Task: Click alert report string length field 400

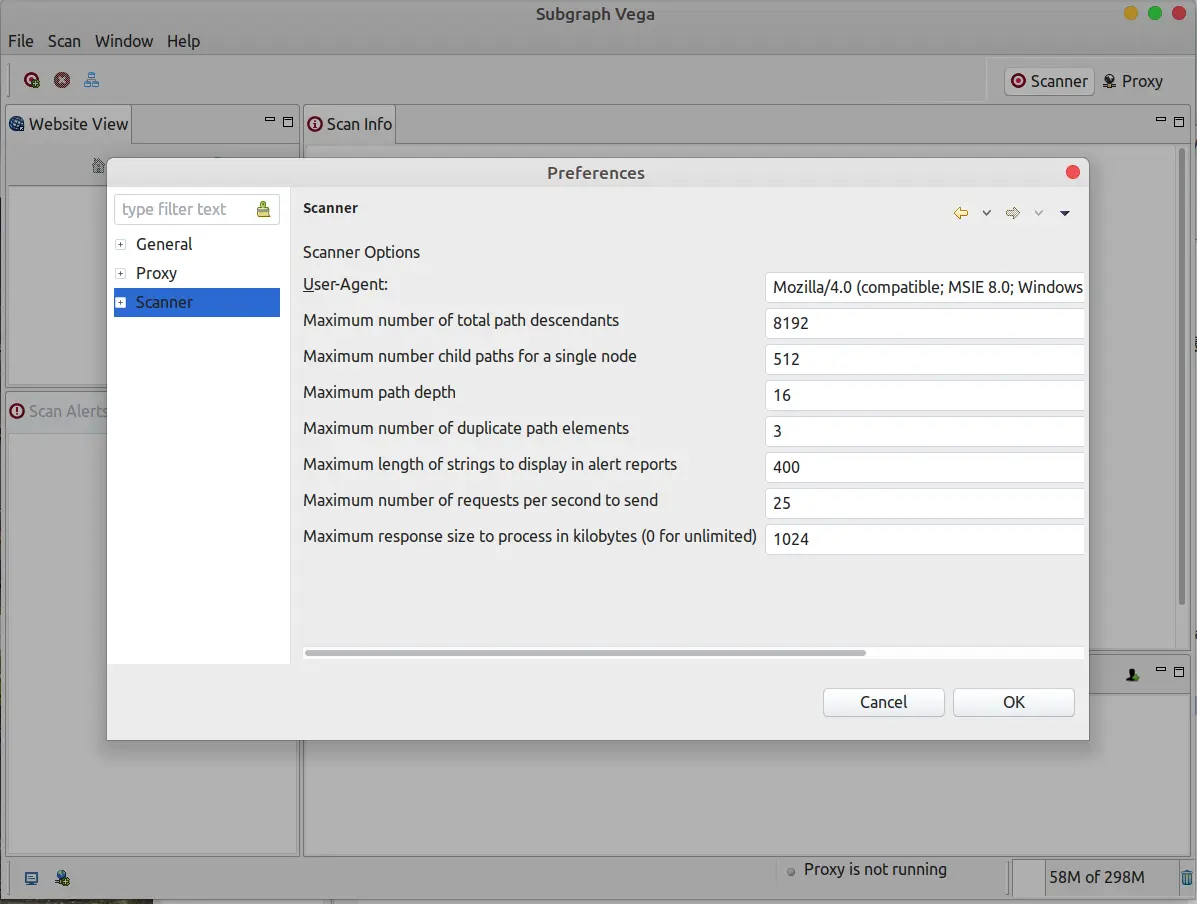Action: 924,467
